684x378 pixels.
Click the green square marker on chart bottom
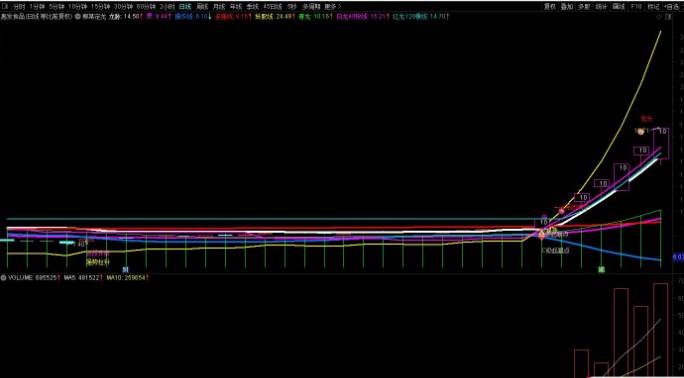[x=601, y=269]
